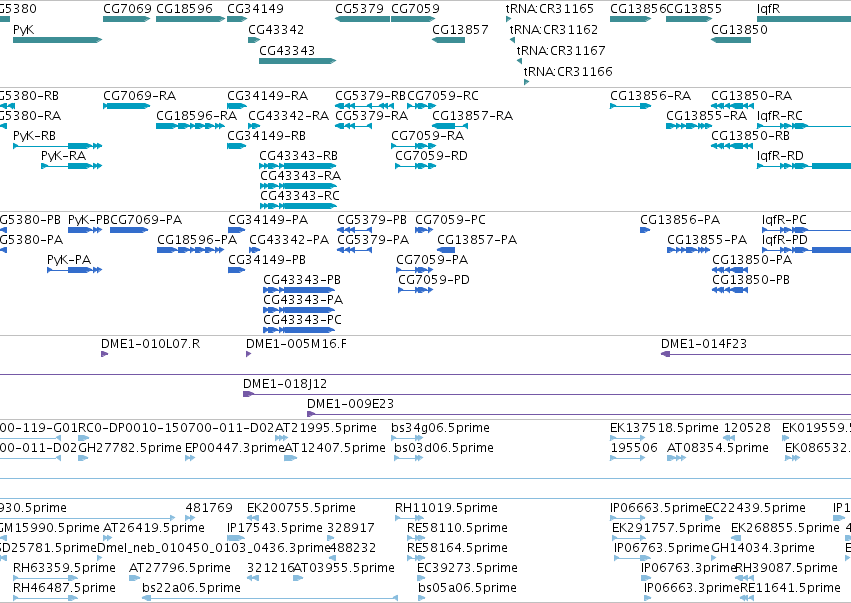Select the CG43343 gene bar
Image resolution: width=851 pixels, height=603 pixels.
(x=297, y=61)
